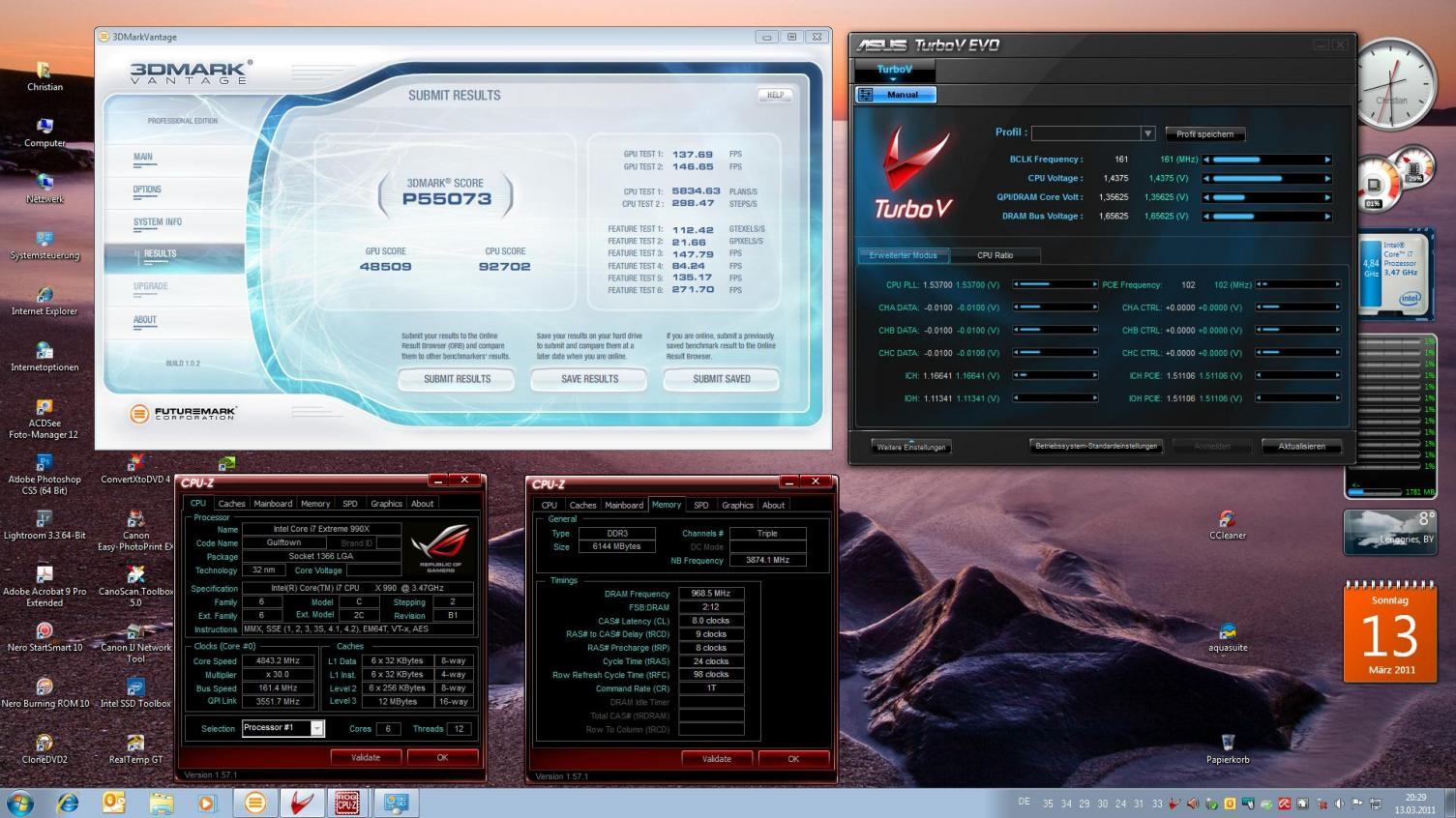Open Internetoptionen desktop shortcut

(x=45, y=357)
